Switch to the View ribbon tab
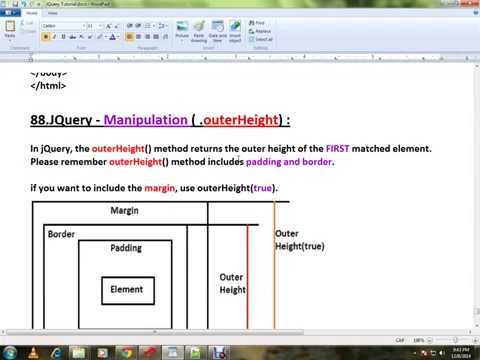 tap(53, 13)
